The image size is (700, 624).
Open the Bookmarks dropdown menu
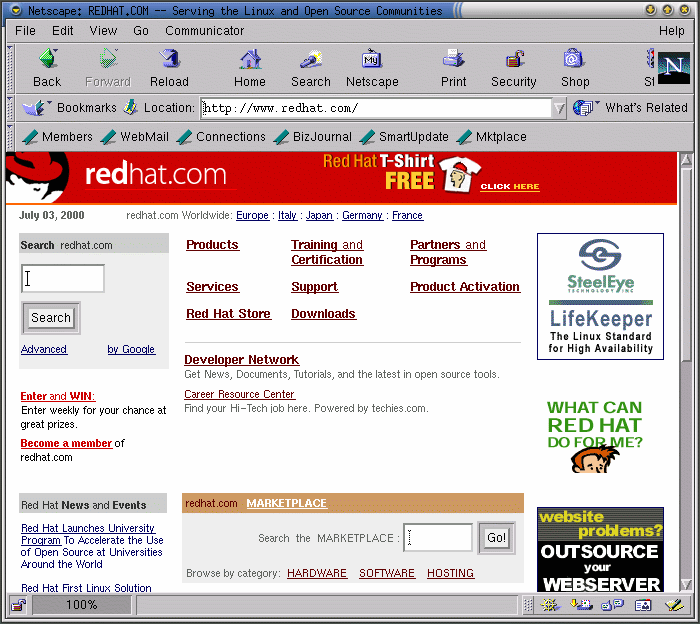[x=70, y=108]
